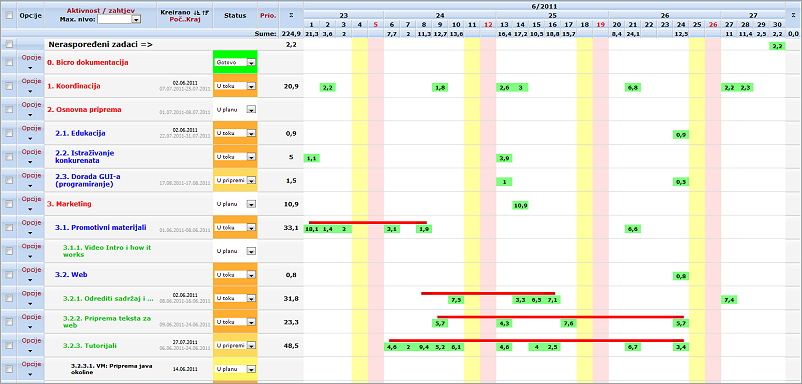Open the 2. Osnovna priprema activity
This screenshot has width=802, height=384.
84,109
